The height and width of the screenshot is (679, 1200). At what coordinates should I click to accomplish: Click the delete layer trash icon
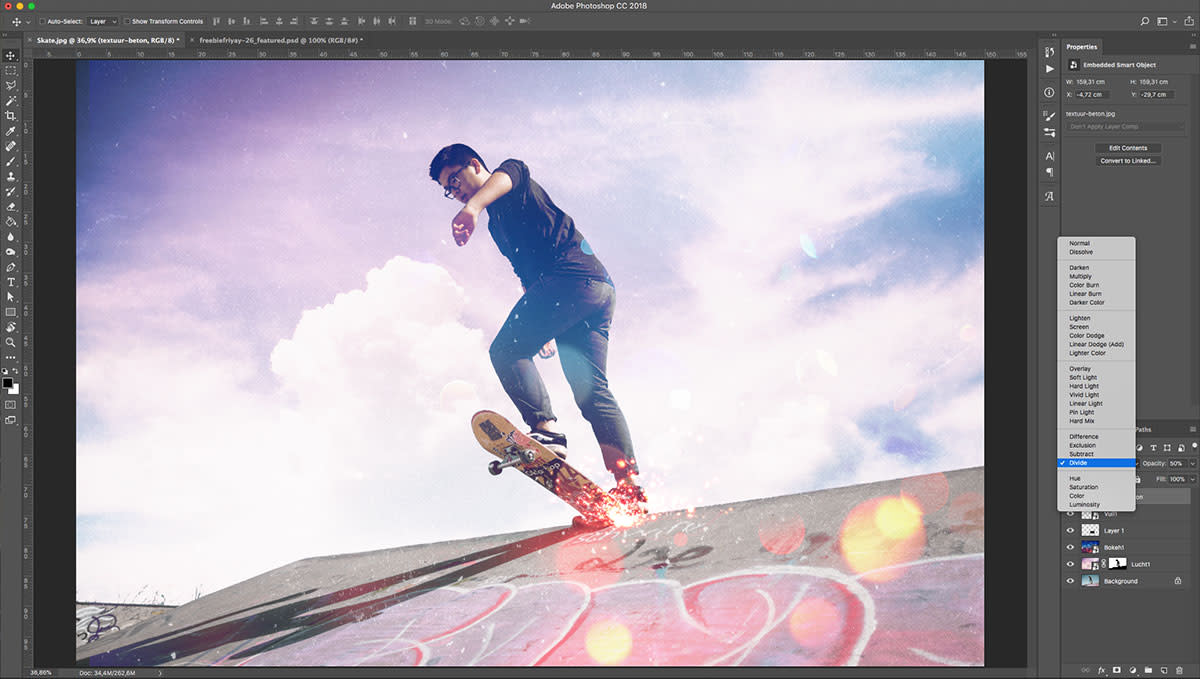[x=1181, y=669]
